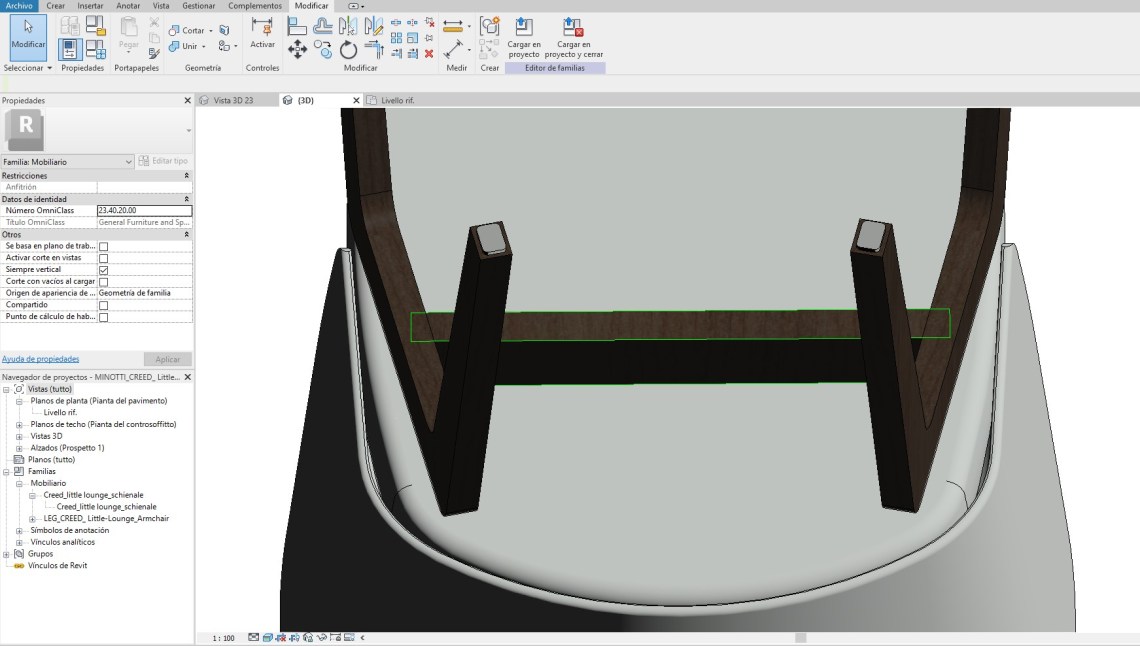This screenshot has height=646, width=1140.
Task: Toggle the Siempre vertical checkbox
Action: 103,270
